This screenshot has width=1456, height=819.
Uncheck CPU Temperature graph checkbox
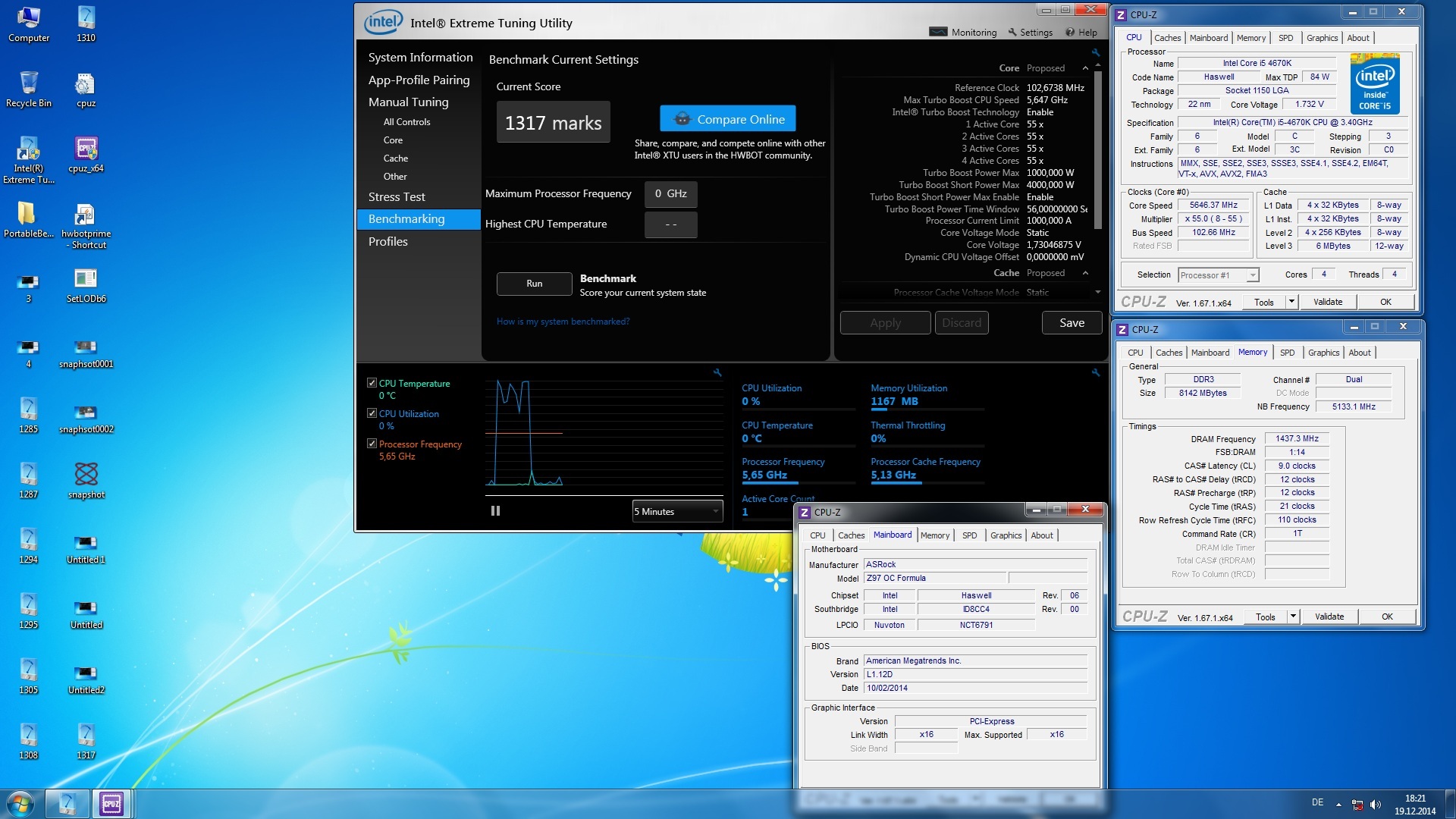[372, 383]
